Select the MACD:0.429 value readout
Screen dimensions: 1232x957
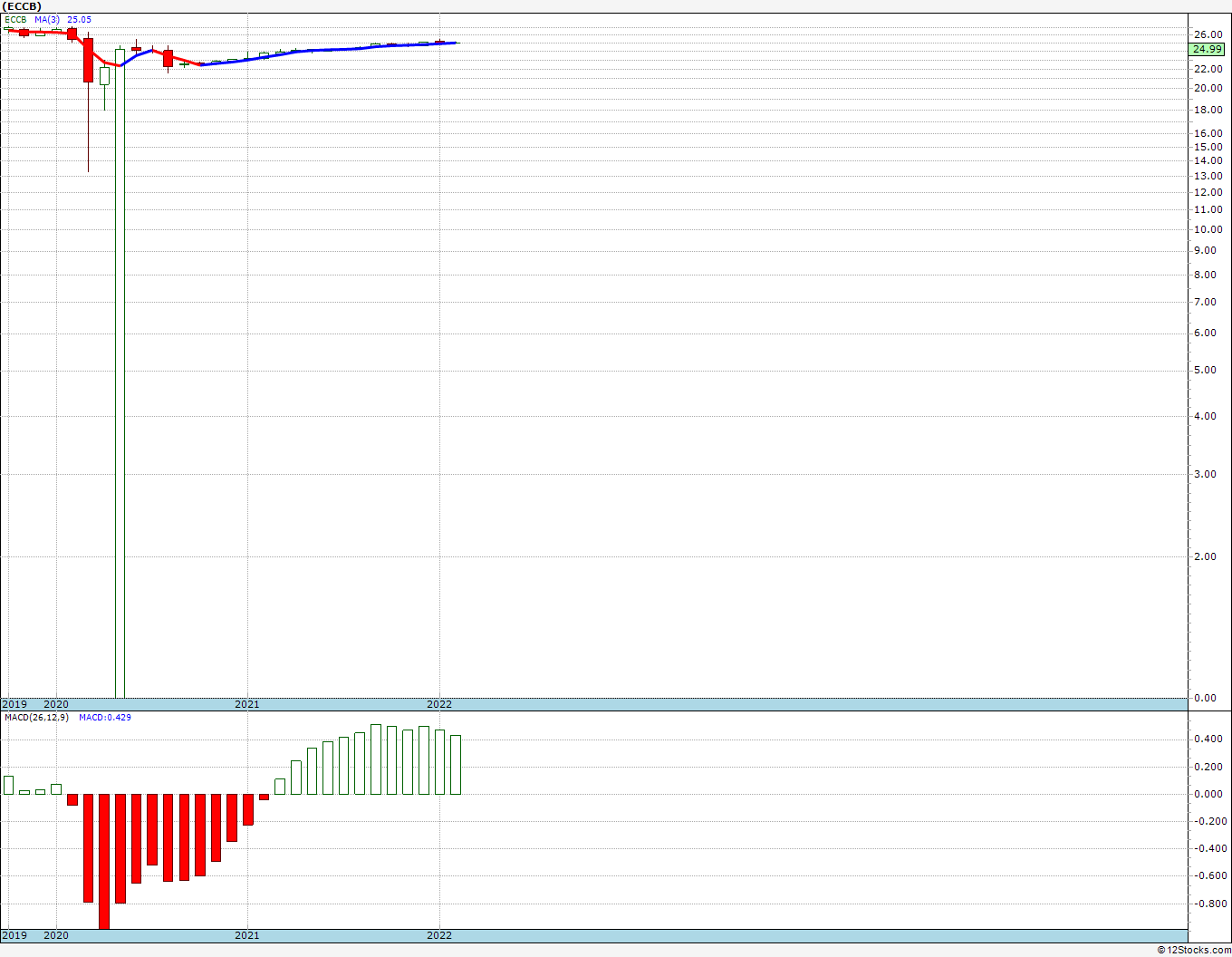tap(105, 718)
